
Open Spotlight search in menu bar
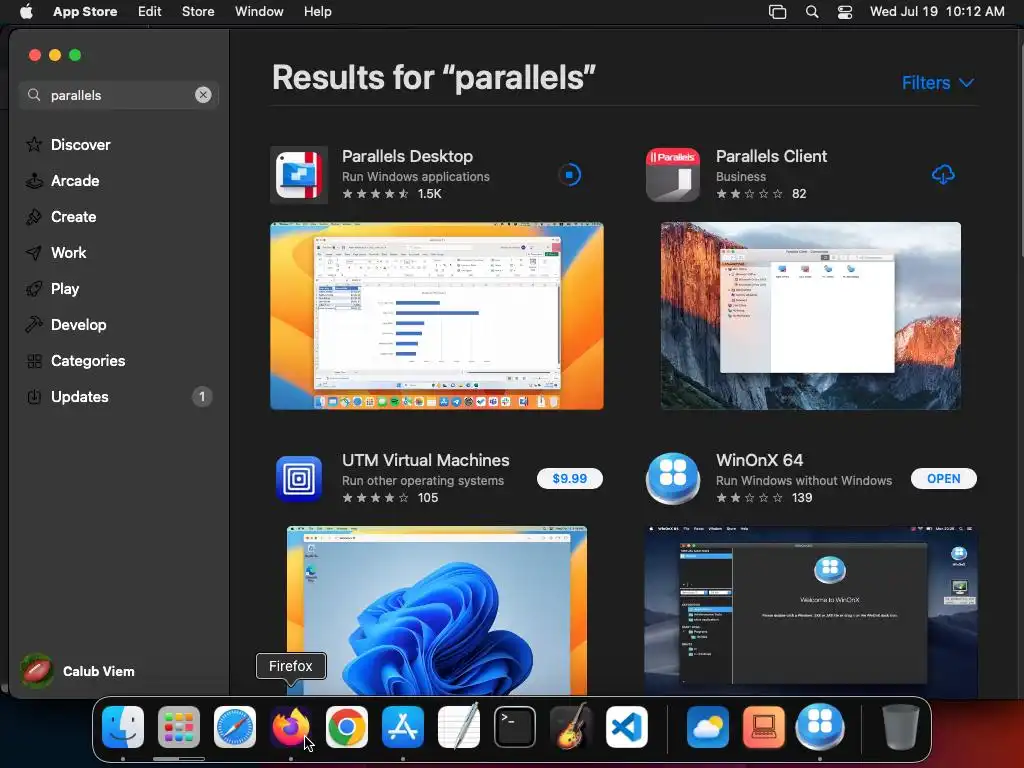(812, 12)
